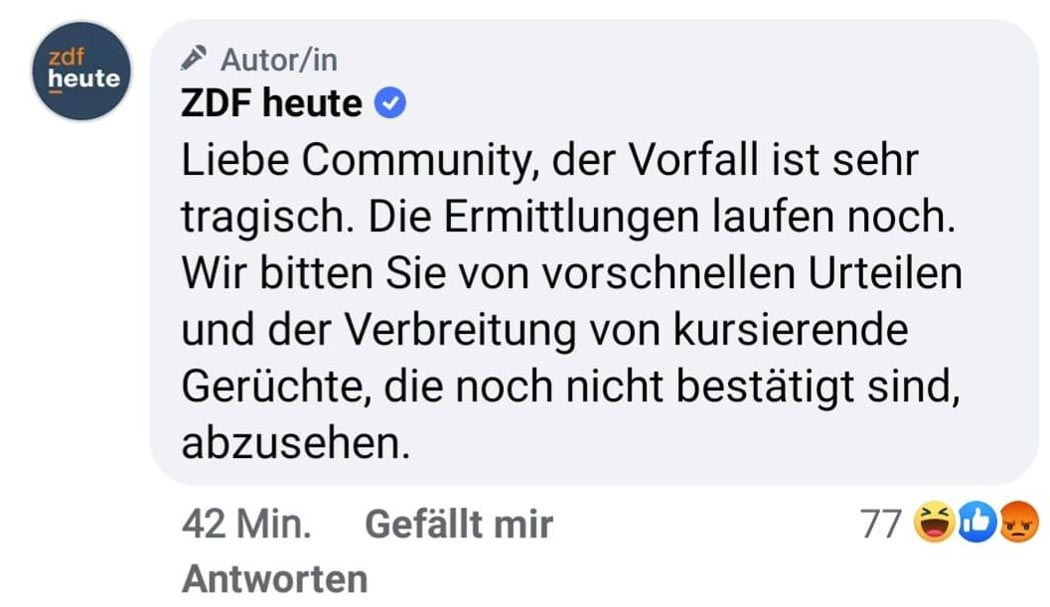Viewport: 1050px width, 607px height.
Task: Click the word Verbreitung in the comment
Action: [460, 330]
